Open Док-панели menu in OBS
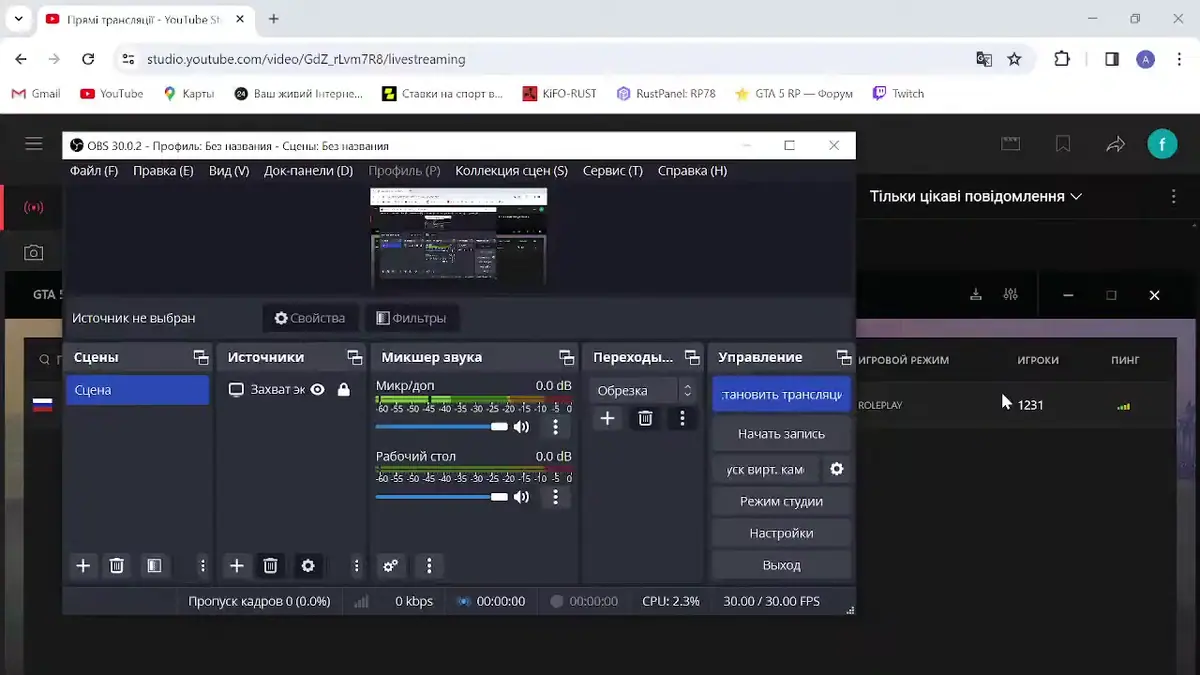 (x=308, y=171)
